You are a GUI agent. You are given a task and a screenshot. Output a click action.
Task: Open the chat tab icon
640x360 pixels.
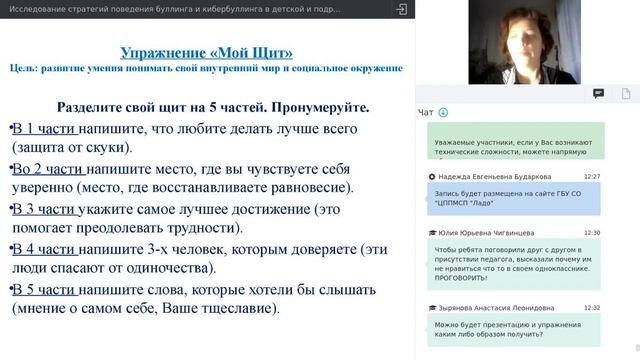click(598, 93)
